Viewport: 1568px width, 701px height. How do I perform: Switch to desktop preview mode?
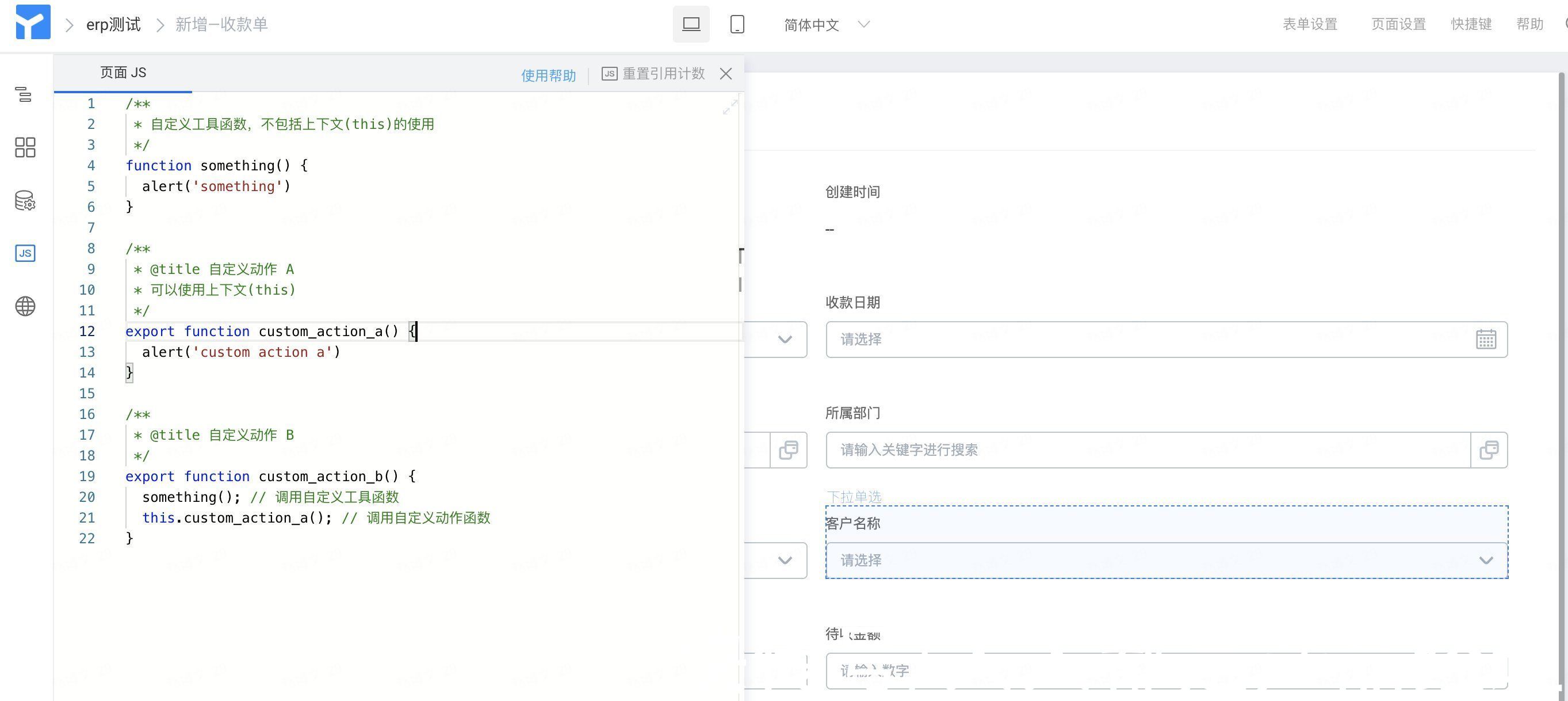691,24
